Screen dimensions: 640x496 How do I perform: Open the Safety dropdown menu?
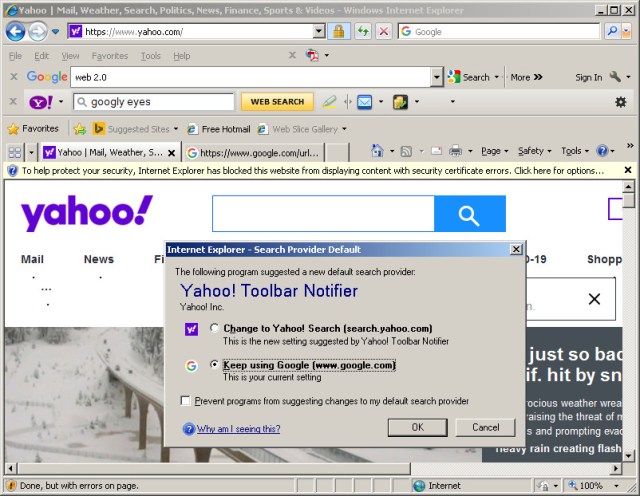tap(534, 151)
